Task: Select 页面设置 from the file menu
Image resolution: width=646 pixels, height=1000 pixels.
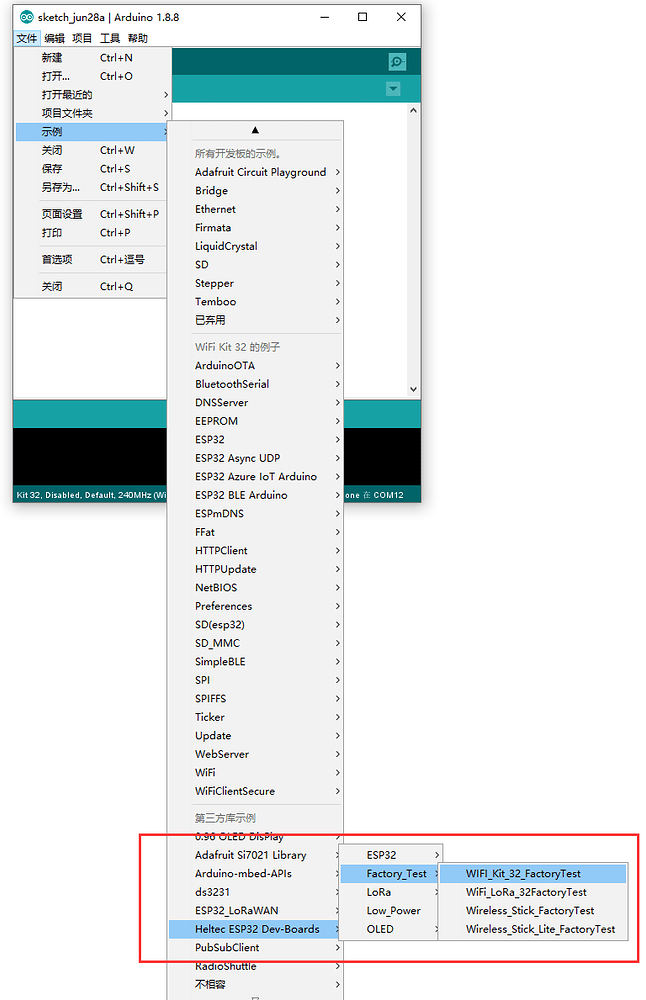Action: coord(62,214)
